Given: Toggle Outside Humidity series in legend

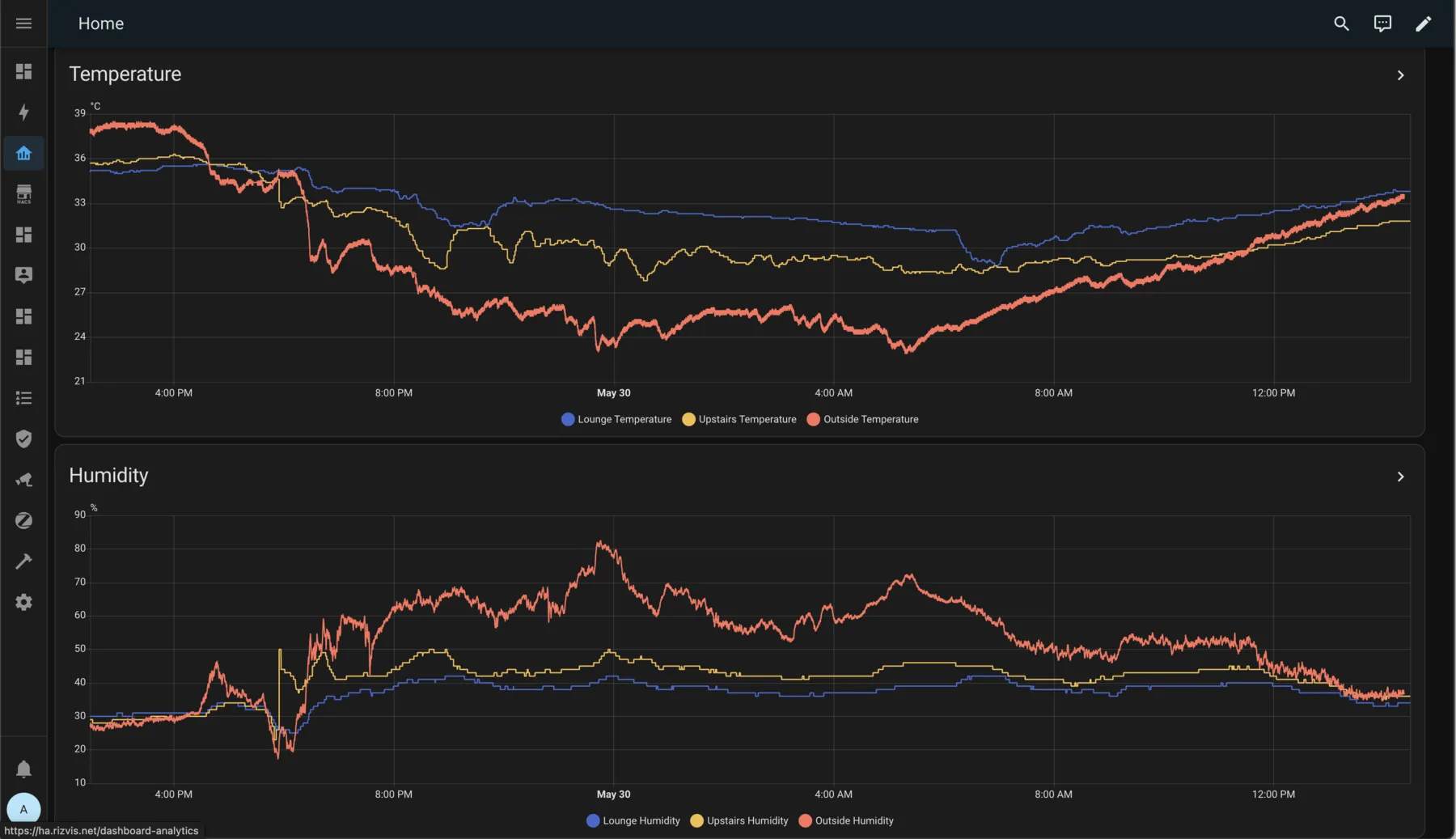Looking at the screenshot, I should tap(846, 820).
